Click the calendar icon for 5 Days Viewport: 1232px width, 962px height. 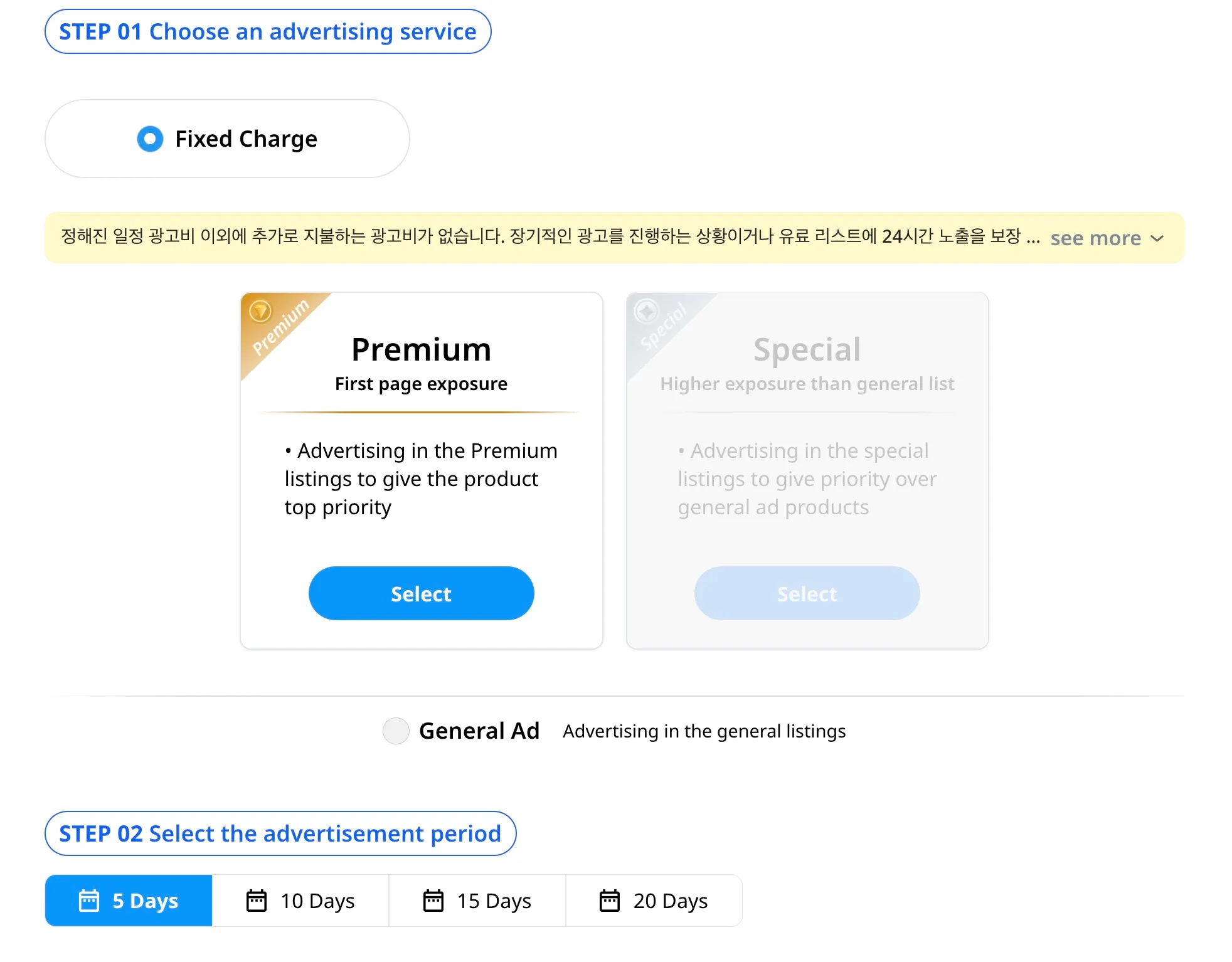click(89, 901)
